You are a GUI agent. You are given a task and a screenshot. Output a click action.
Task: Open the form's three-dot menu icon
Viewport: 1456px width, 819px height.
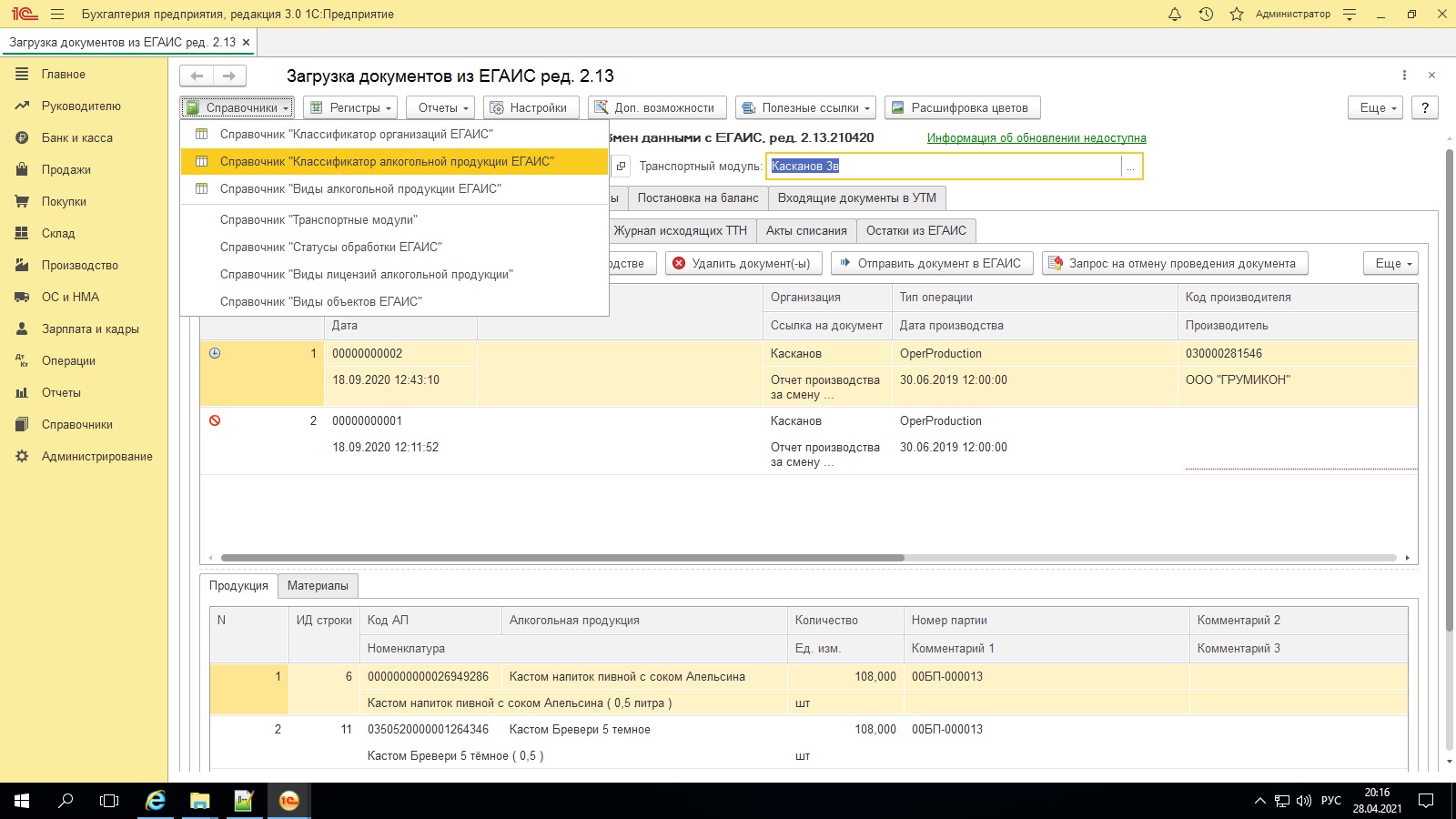point(1404,76)
